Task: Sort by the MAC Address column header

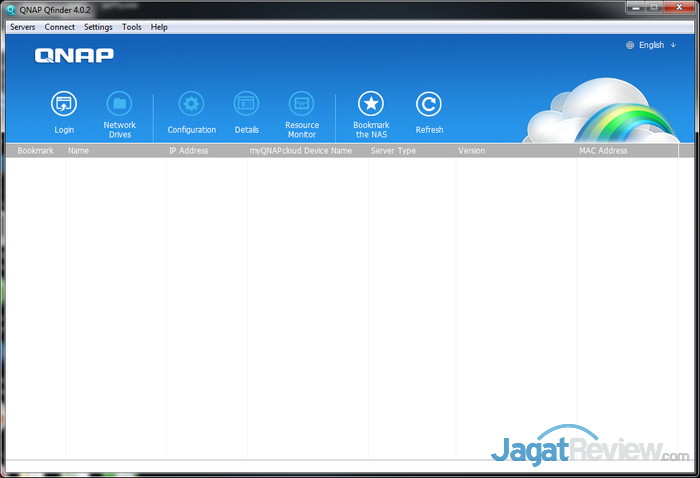Action: coord(627,150)
